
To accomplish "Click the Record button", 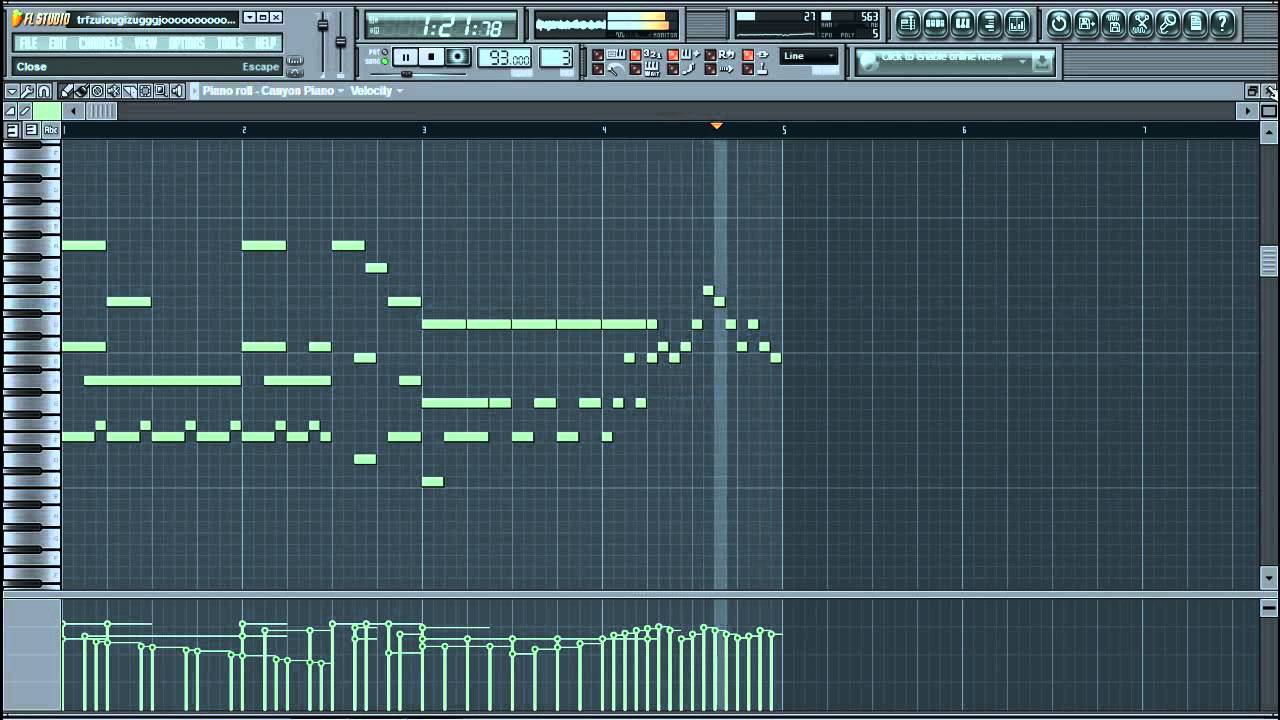I will click(x=457, y=57).
